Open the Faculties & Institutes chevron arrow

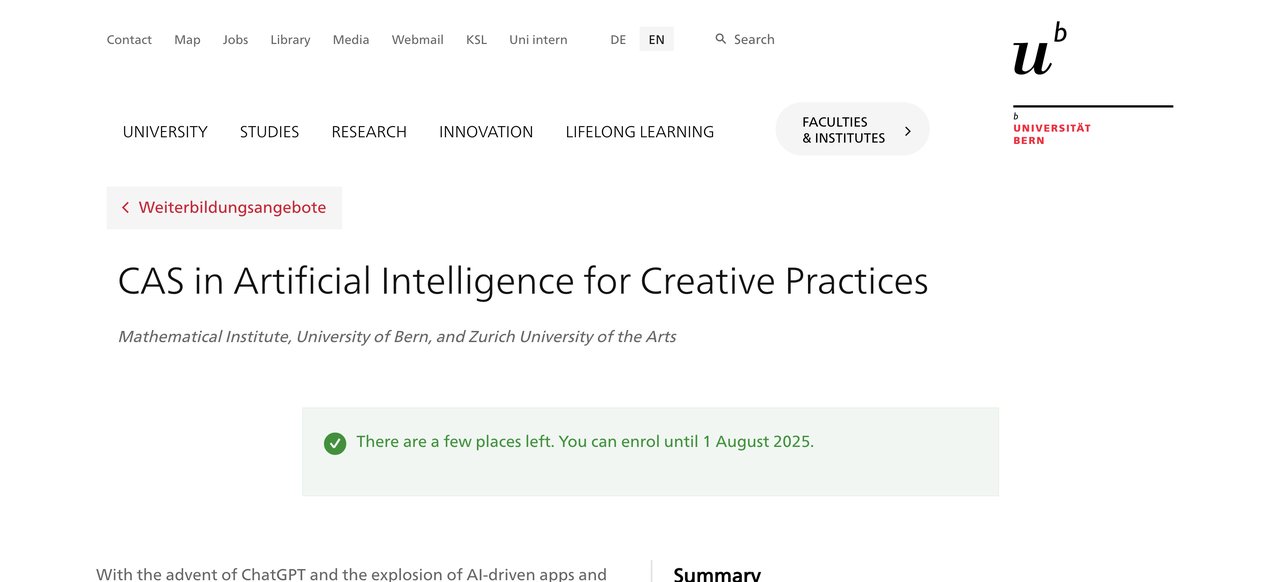click(907, 129)
